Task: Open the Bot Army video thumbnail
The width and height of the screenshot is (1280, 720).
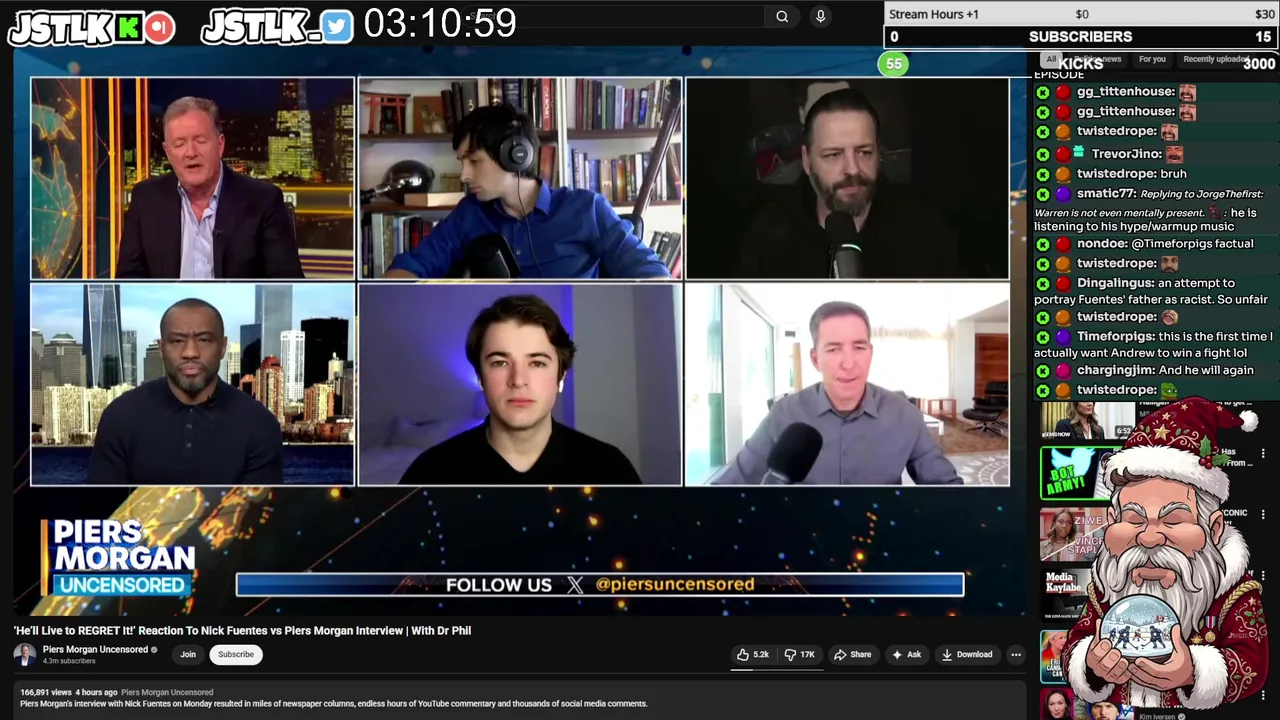Action: (x=1075, y=472)
